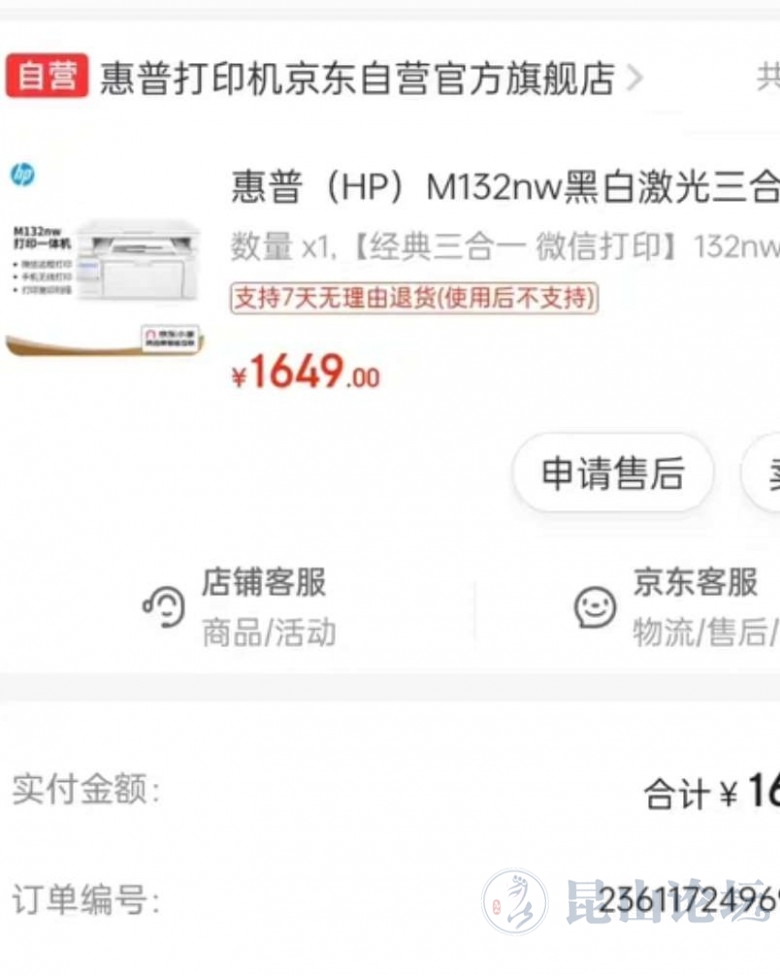780x976 pixels.
Task: Click the headset icon for 店铺客服
Action: (164, 607)
